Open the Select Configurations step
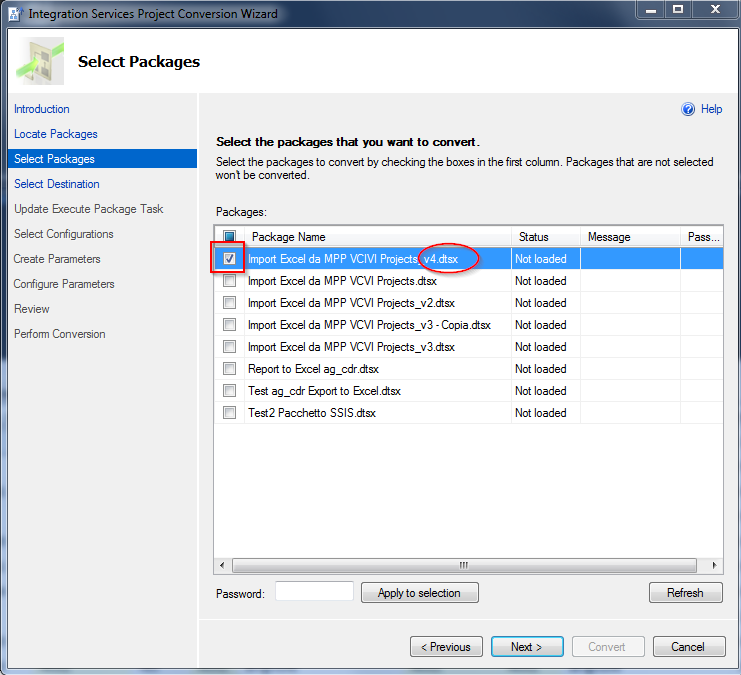 pos(64,234)
